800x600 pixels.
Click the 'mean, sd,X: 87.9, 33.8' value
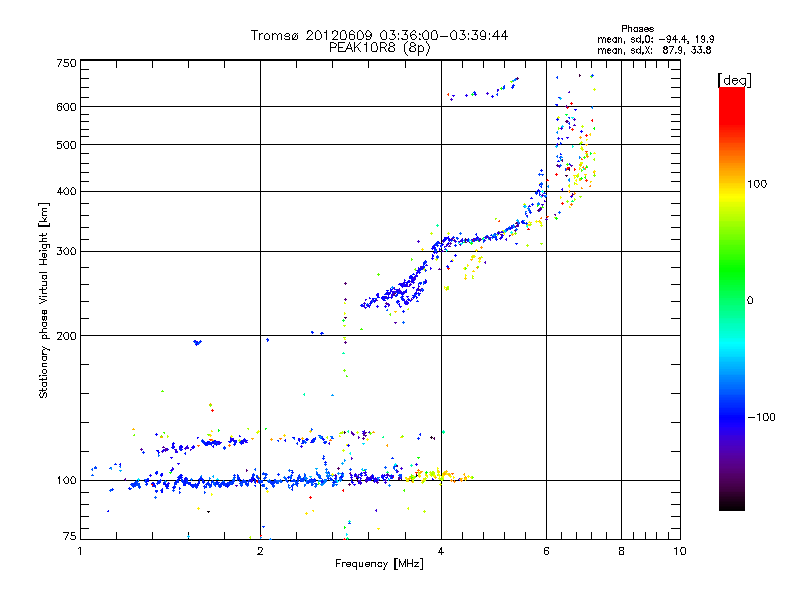pyautogui.click(x=654, y=50)
